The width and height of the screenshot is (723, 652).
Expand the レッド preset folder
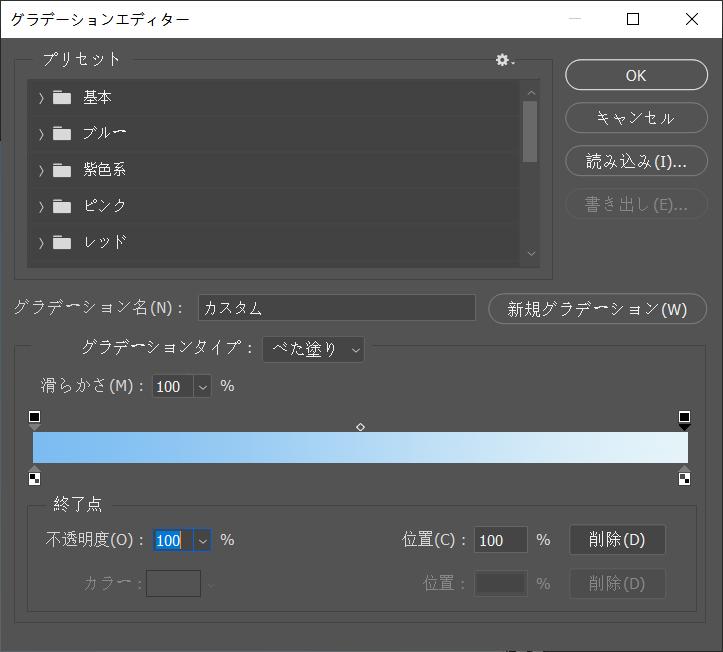click(41, 242)
